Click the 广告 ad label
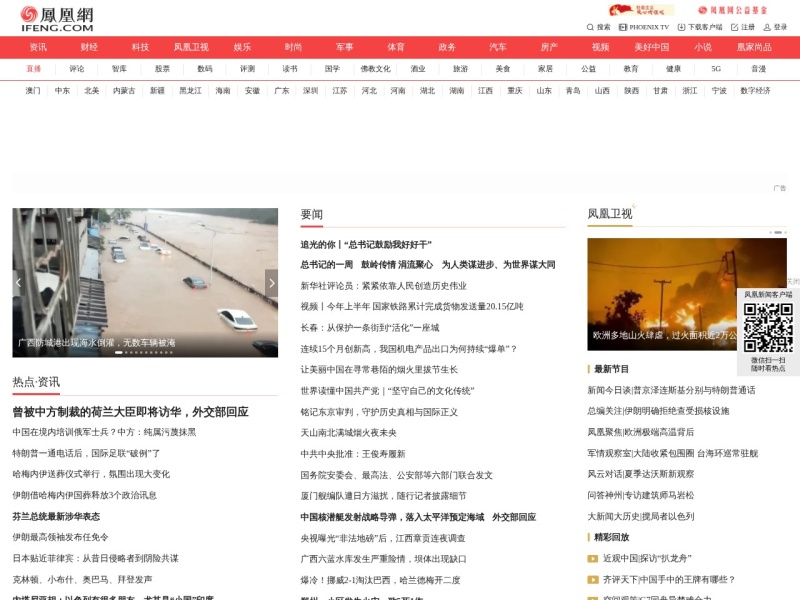Image resolution: width=800 pixels, height=600 pixels. coord(780,188)
